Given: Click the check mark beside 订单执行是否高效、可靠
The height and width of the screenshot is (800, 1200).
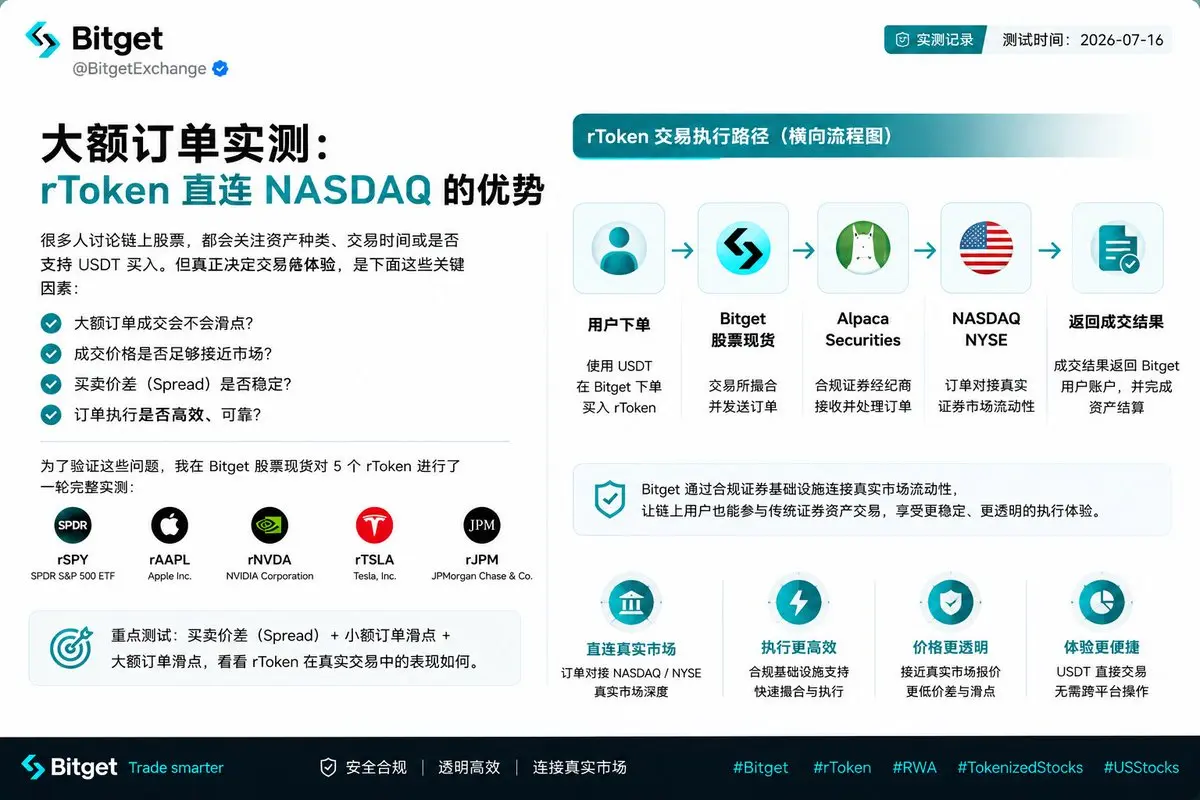Looking at the screenshot, I should [x=50, y=414].
